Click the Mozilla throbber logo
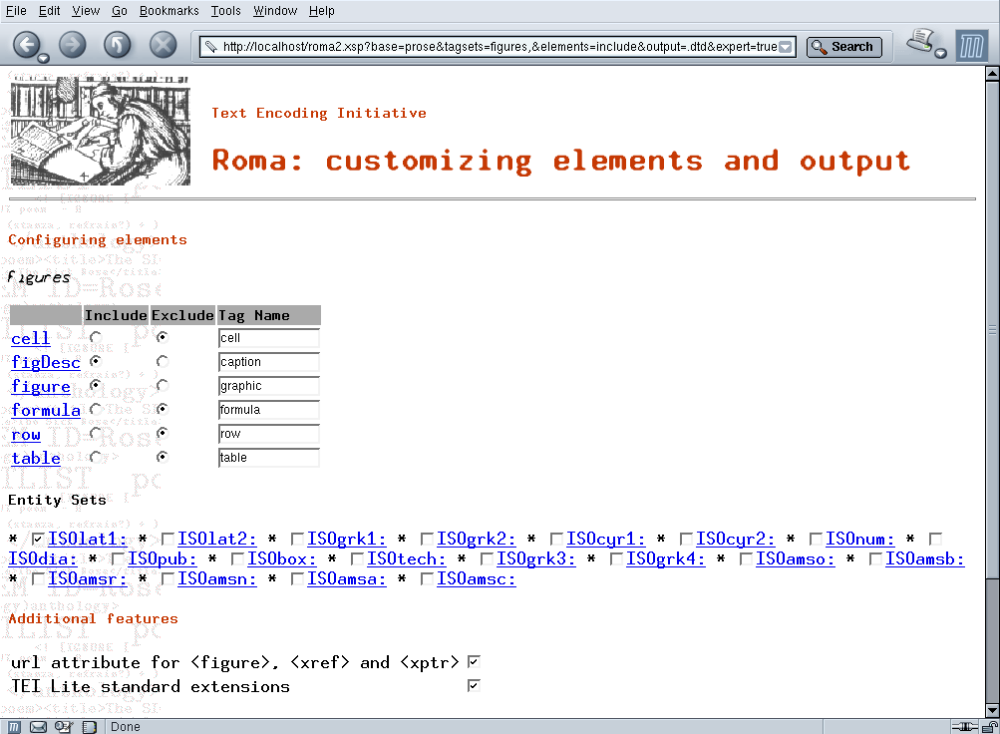Screen dimensions: 1000x734 pos(971,46)
